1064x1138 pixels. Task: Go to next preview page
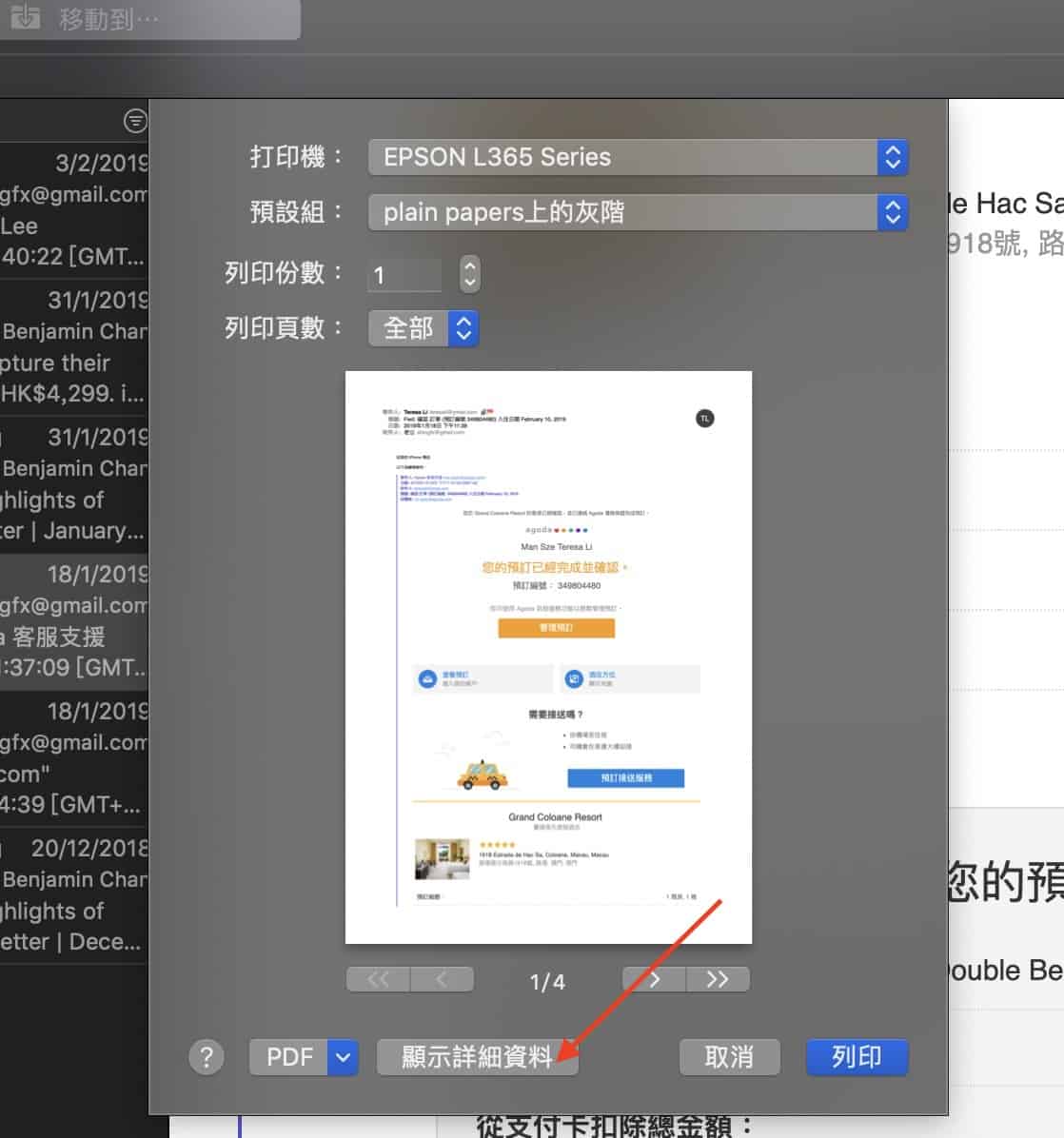point(654,980)
